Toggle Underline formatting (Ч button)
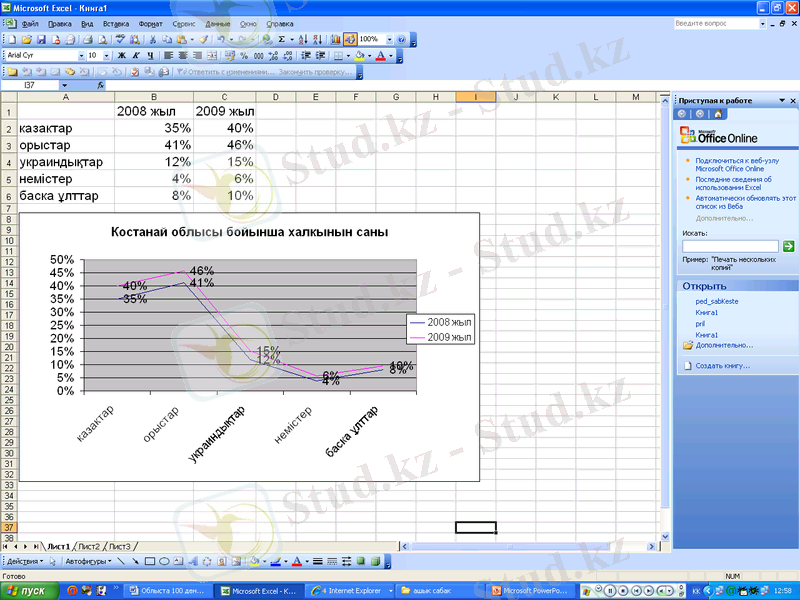This screenshot has height=600, width=800. tap(150, 56)
